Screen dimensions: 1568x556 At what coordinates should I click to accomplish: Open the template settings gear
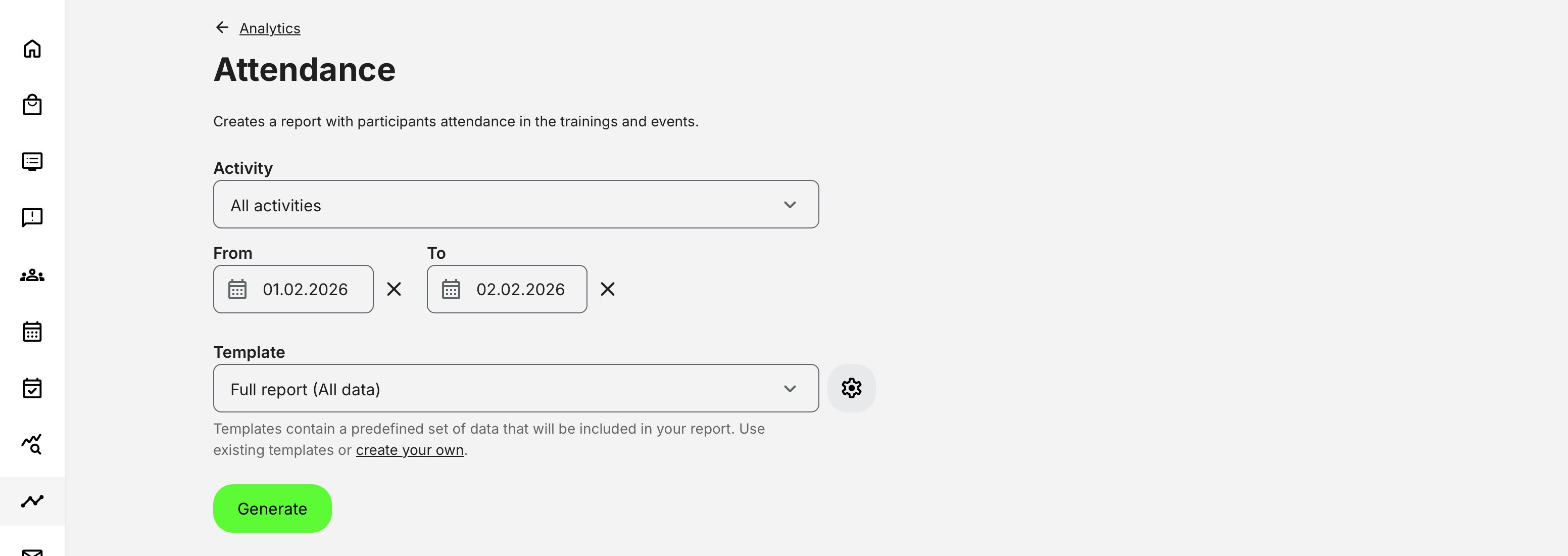point(852,388)
